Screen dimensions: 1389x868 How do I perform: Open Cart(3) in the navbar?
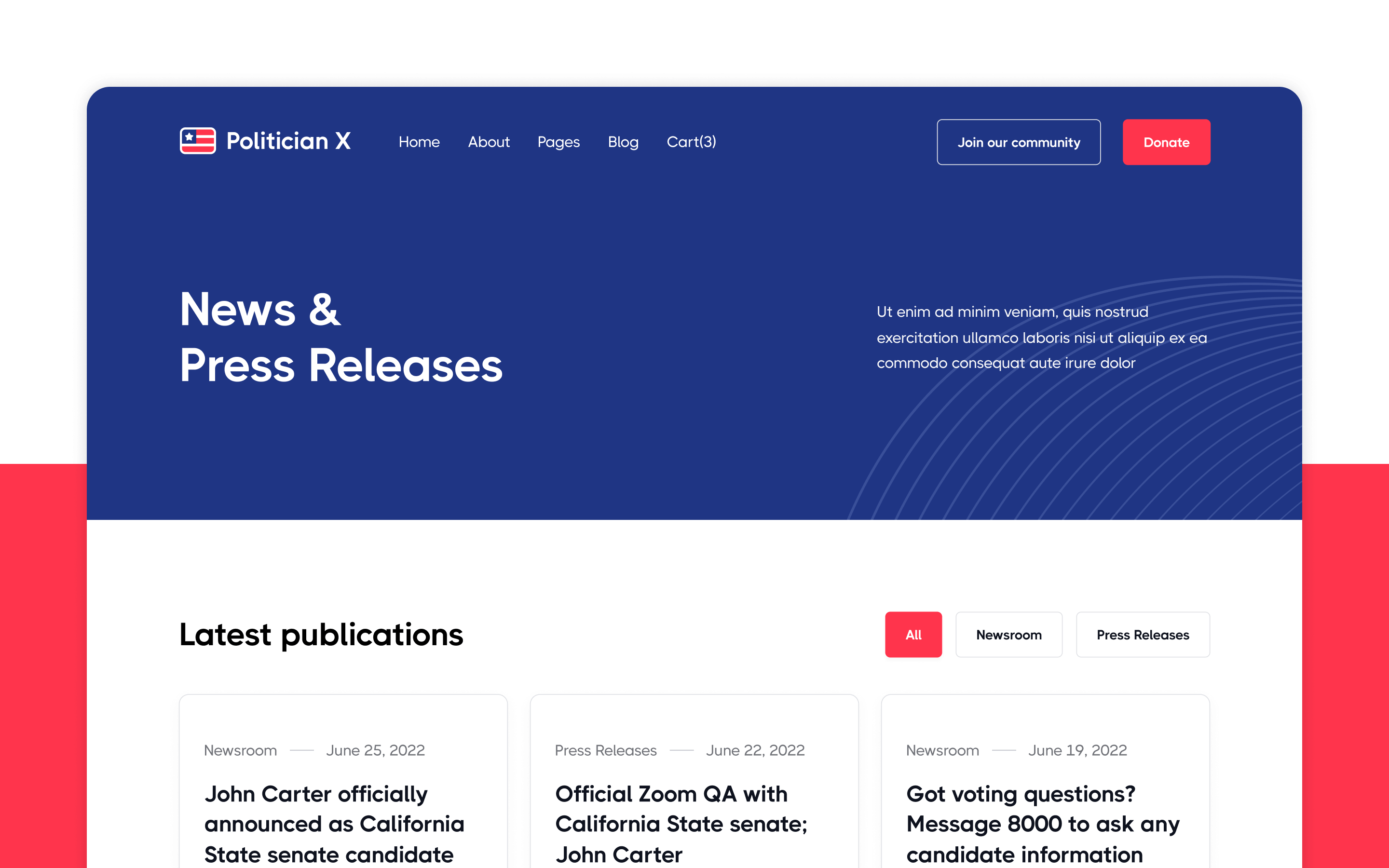click(x=691, y=142)
